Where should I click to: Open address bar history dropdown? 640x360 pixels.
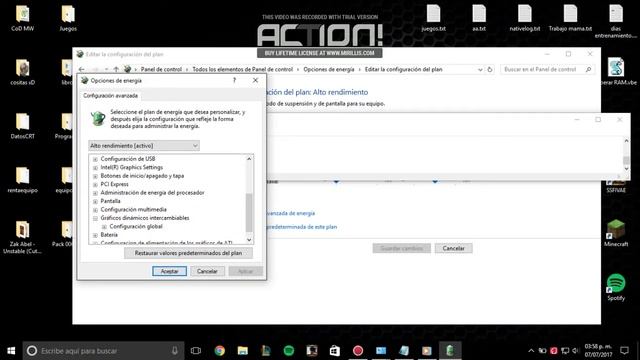pos(480,69)
